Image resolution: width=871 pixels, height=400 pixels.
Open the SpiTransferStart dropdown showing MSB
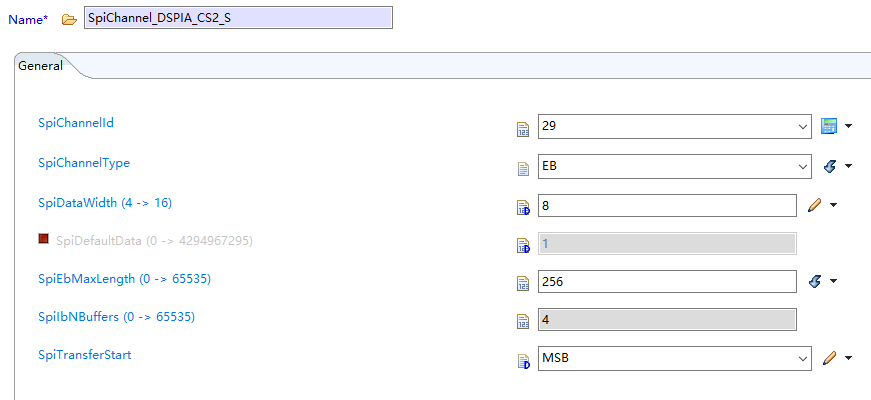coord(803,358)
